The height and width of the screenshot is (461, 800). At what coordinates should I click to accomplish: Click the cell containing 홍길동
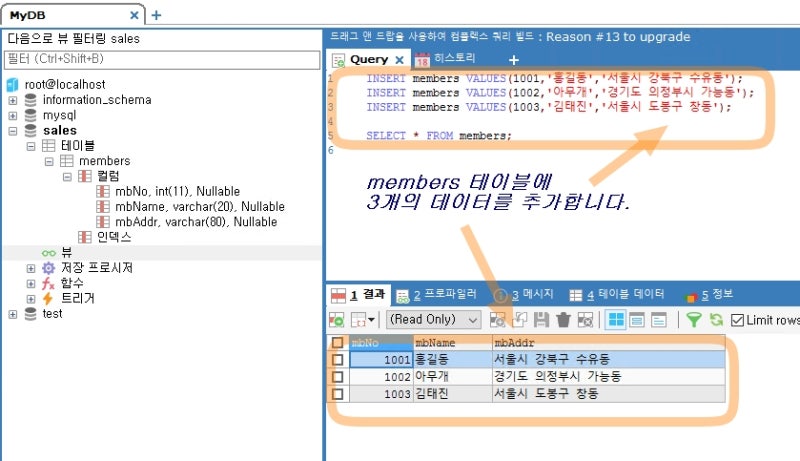(453, 360)
